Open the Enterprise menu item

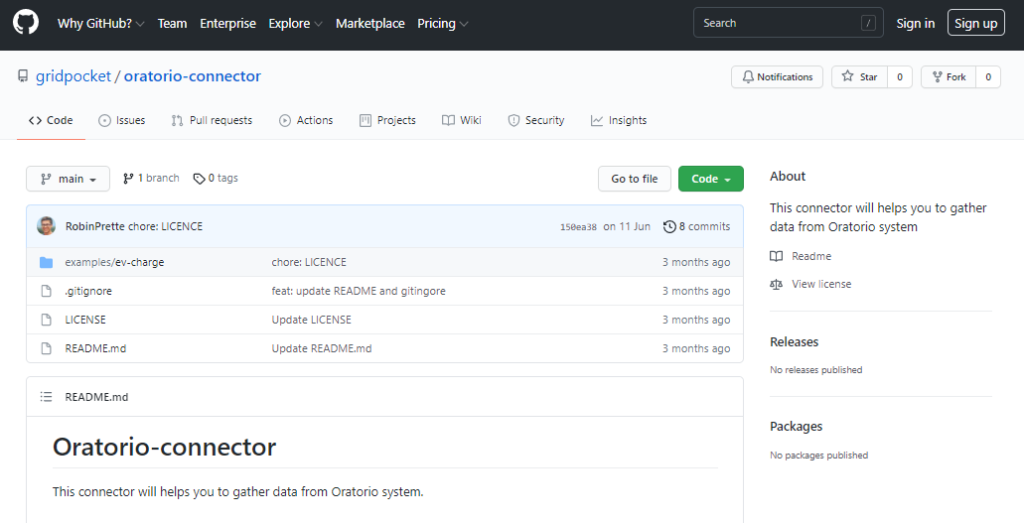(x=228, y=24)
